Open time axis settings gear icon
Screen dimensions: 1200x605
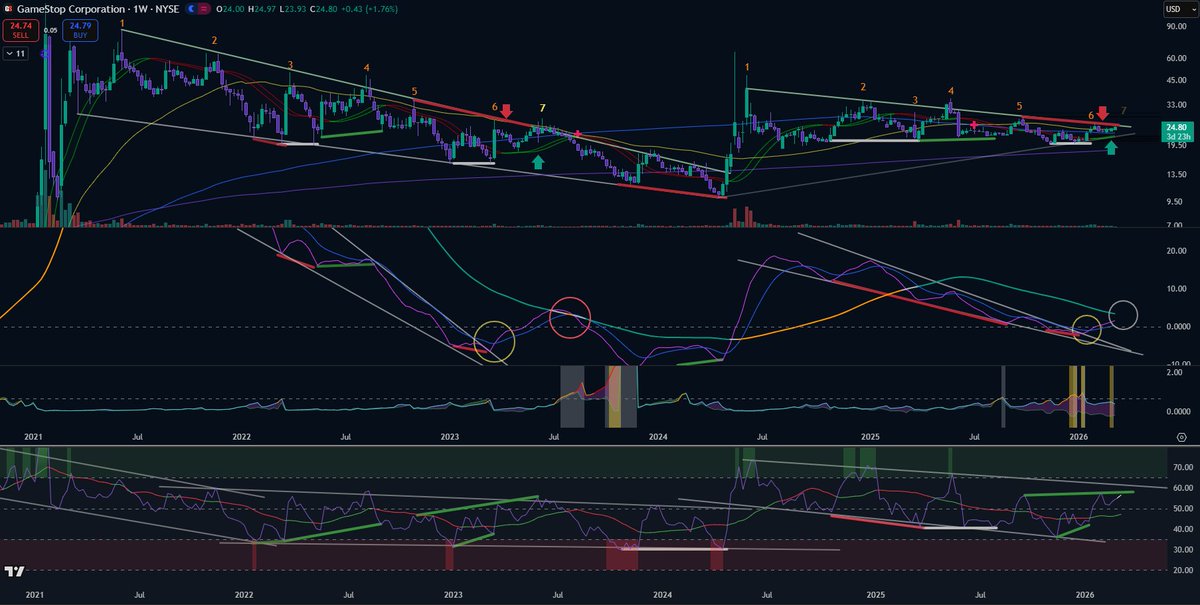click(x=1182, y=437)
